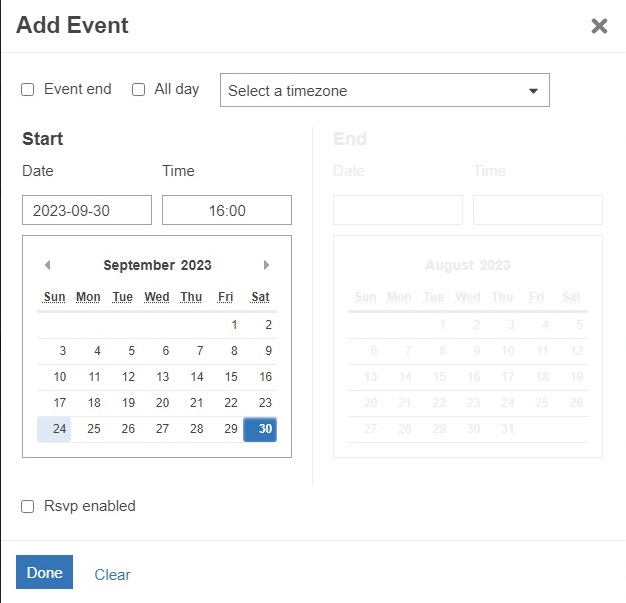Select September 13 in start calendar
The width and height of the screenshot is (626, 603).
163,377
